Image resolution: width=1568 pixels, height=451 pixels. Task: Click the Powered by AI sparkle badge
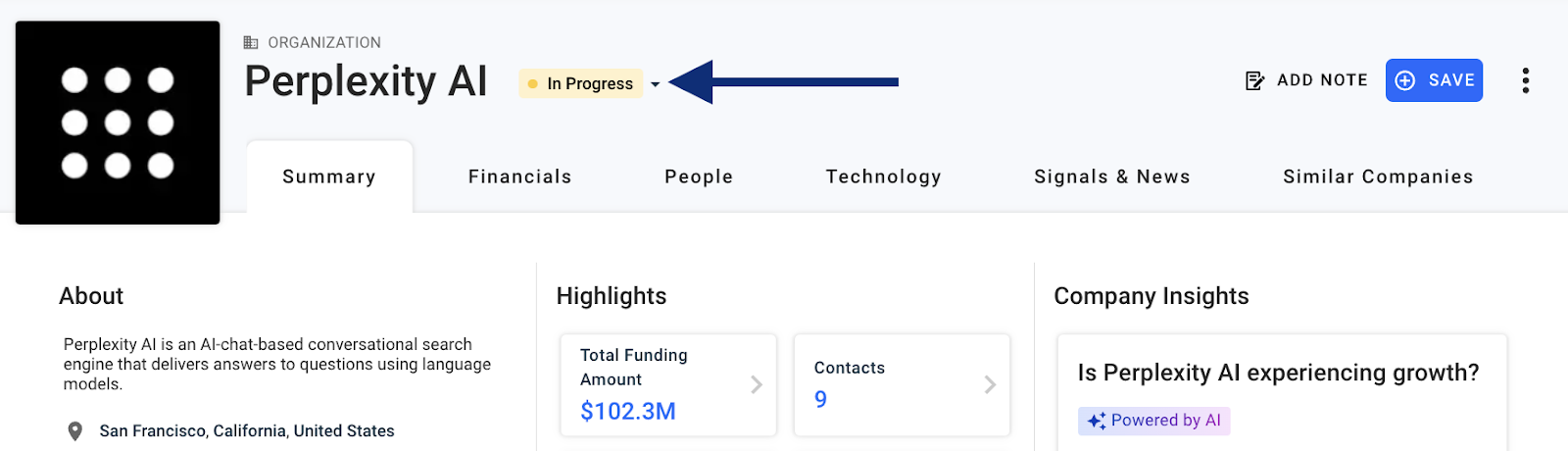[1154, 421]
